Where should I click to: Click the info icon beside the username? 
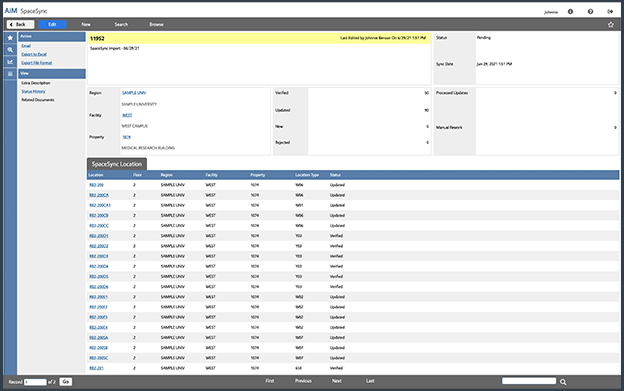(570, 12)
